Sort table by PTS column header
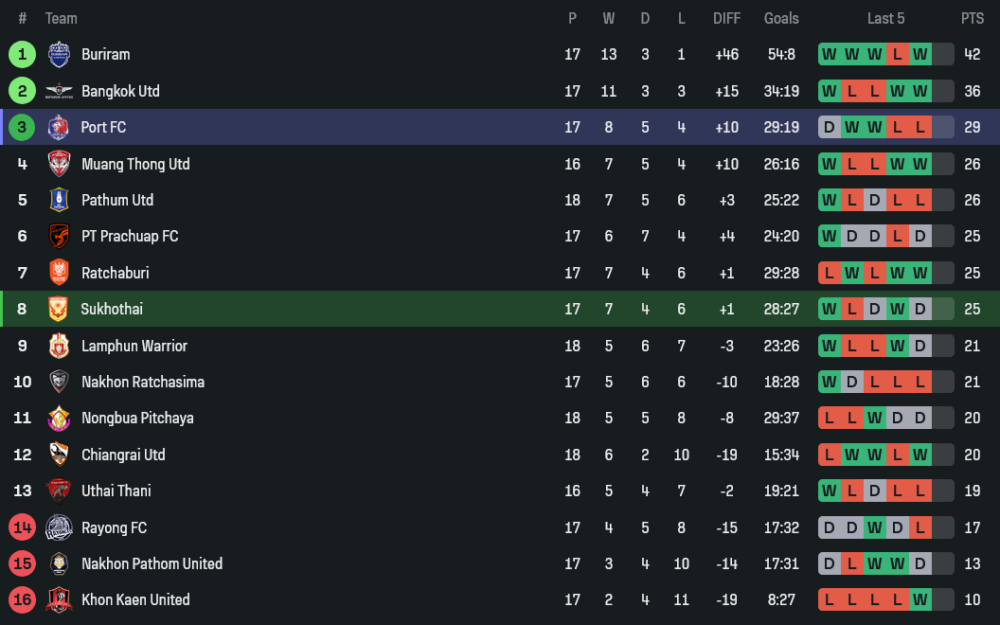The image size is (1000, 625). (x=972, y=18)
